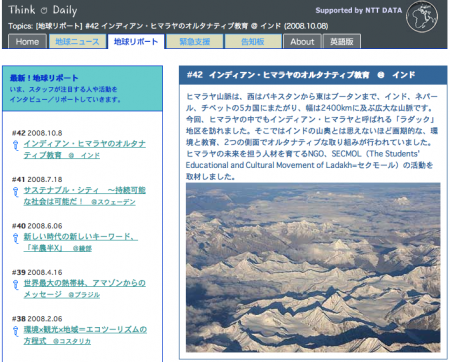450x362 pixels.
Task: Click the #40 2008.6.06 date label
Action: [37, 226]
